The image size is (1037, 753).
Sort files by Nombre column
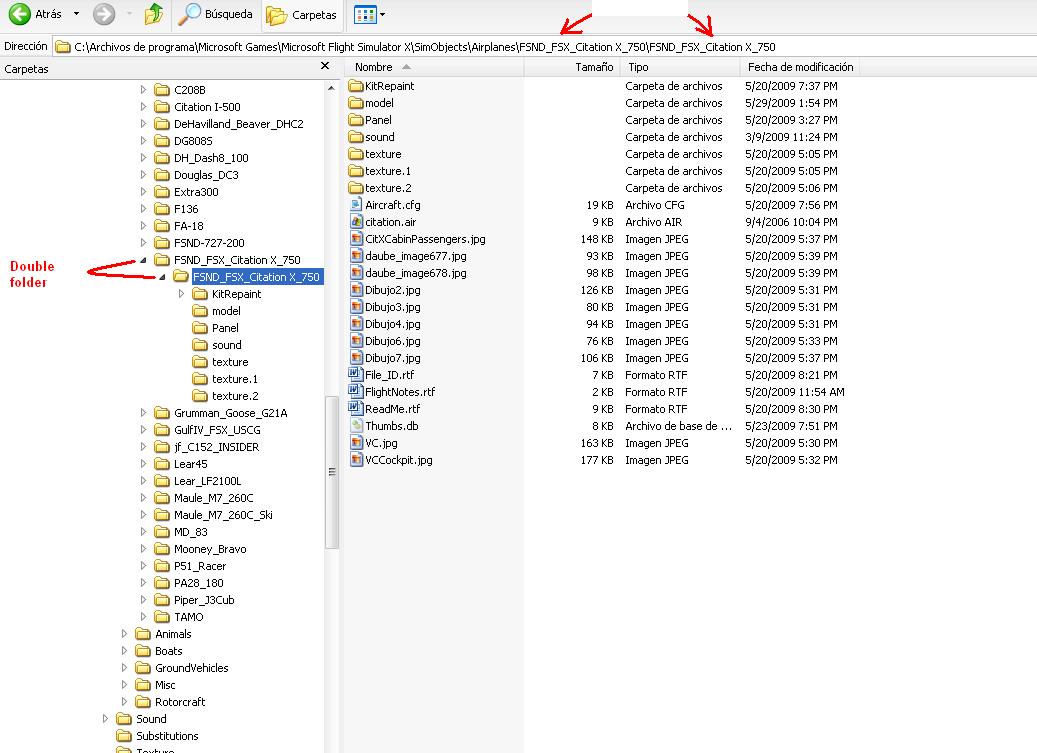pyautogui.click(x=434, y=67)
